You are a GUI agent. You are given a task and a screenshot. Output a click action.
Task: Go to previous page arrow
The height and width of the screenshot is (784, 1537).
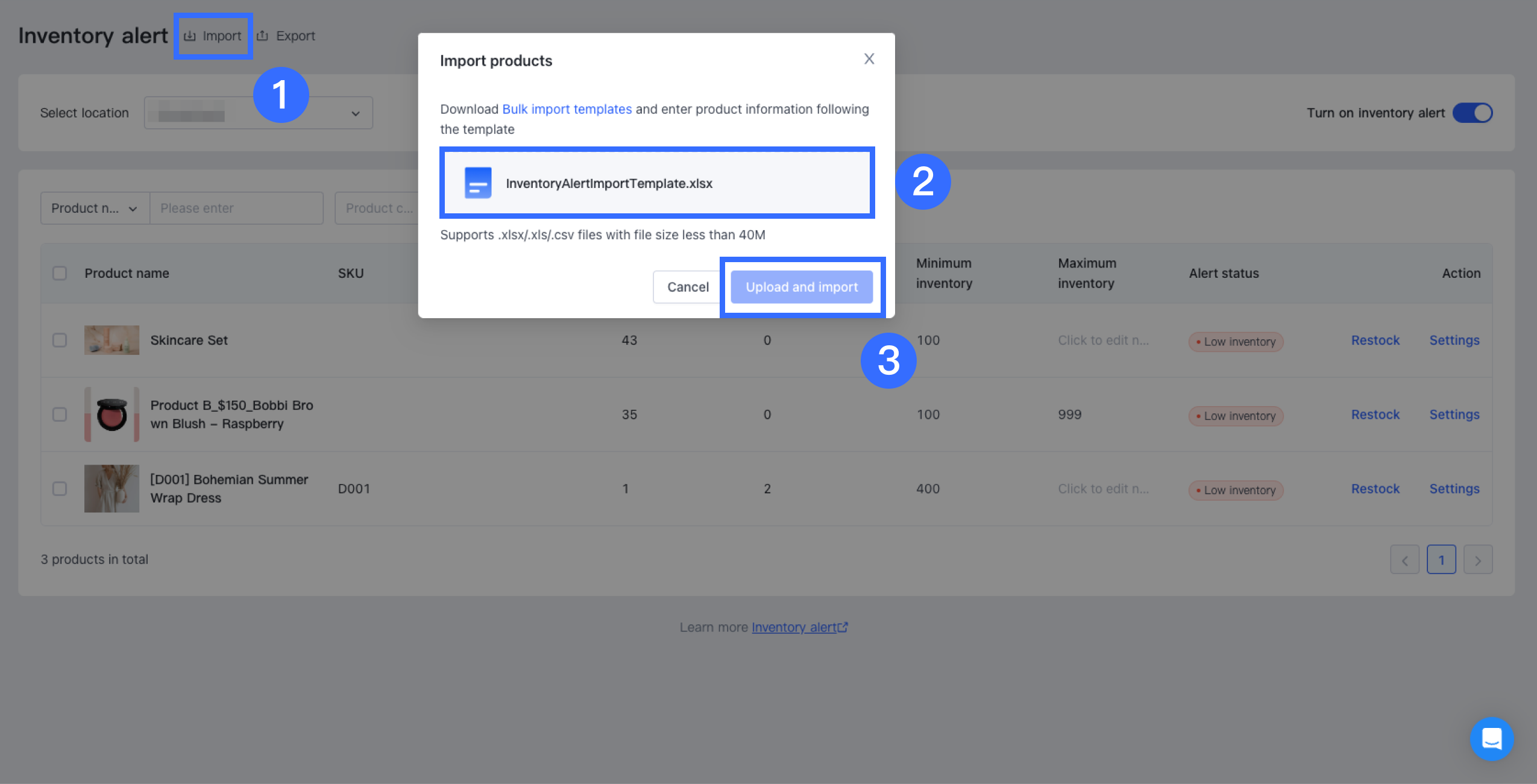(1404, 560)
